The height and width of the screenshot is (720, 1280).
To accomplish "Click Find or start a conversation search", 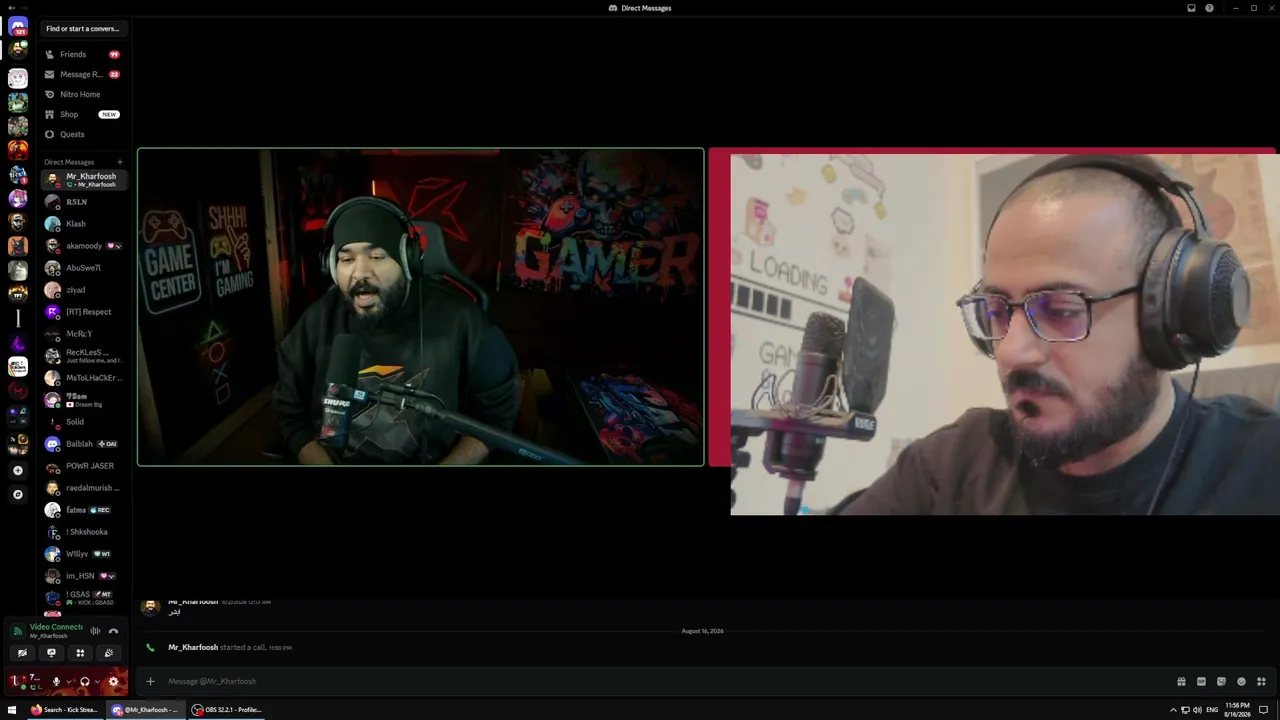I will coord(84,29).
